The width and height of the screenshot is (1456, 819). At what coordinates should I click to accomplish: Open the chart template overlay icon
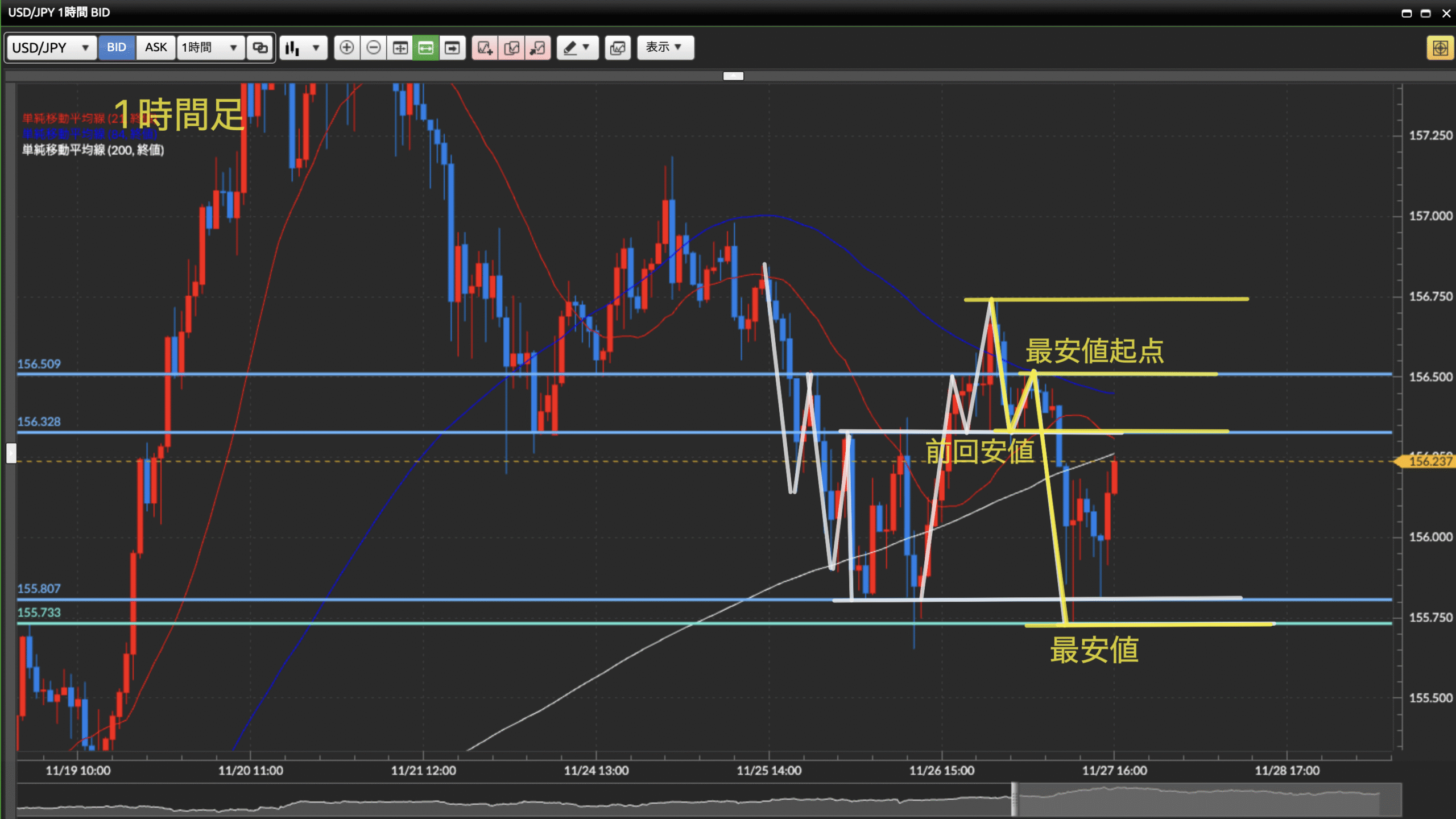[618, 48]
